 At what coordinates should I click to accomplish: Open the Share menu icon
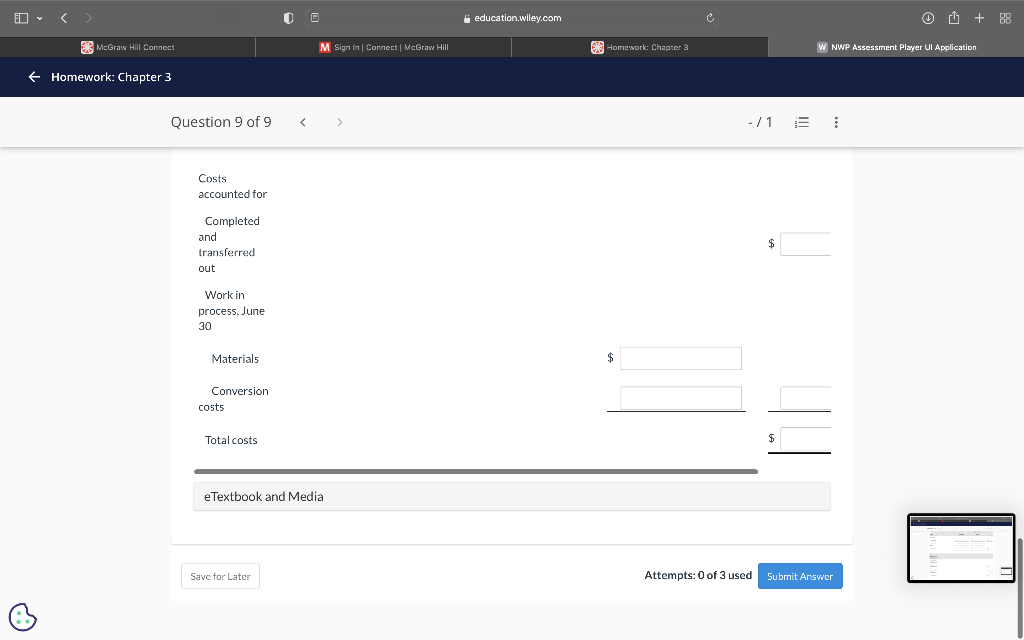pyautogui.click(x=953, y=18)
